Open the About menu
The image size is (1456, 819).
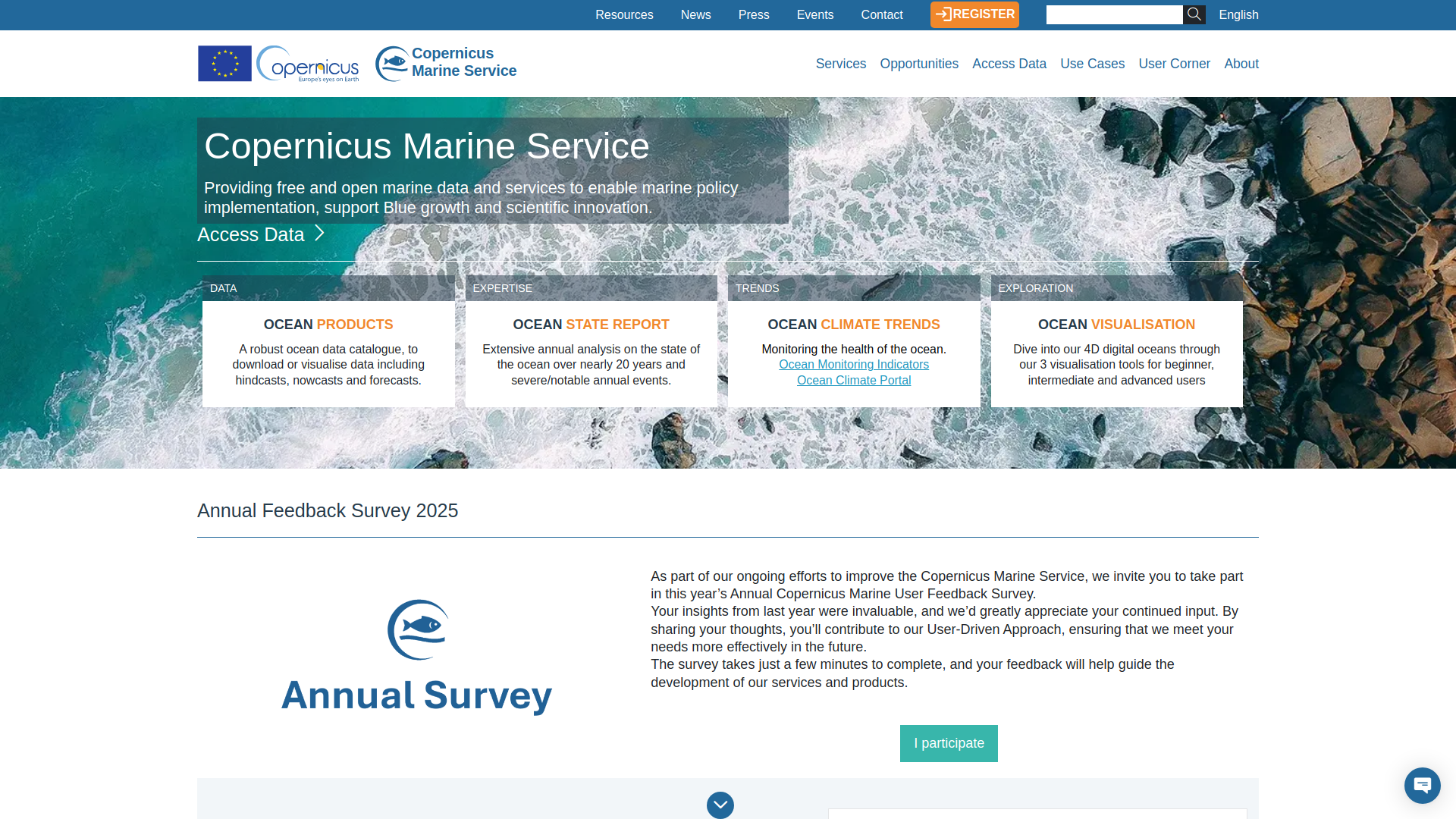pos(1241,64)
